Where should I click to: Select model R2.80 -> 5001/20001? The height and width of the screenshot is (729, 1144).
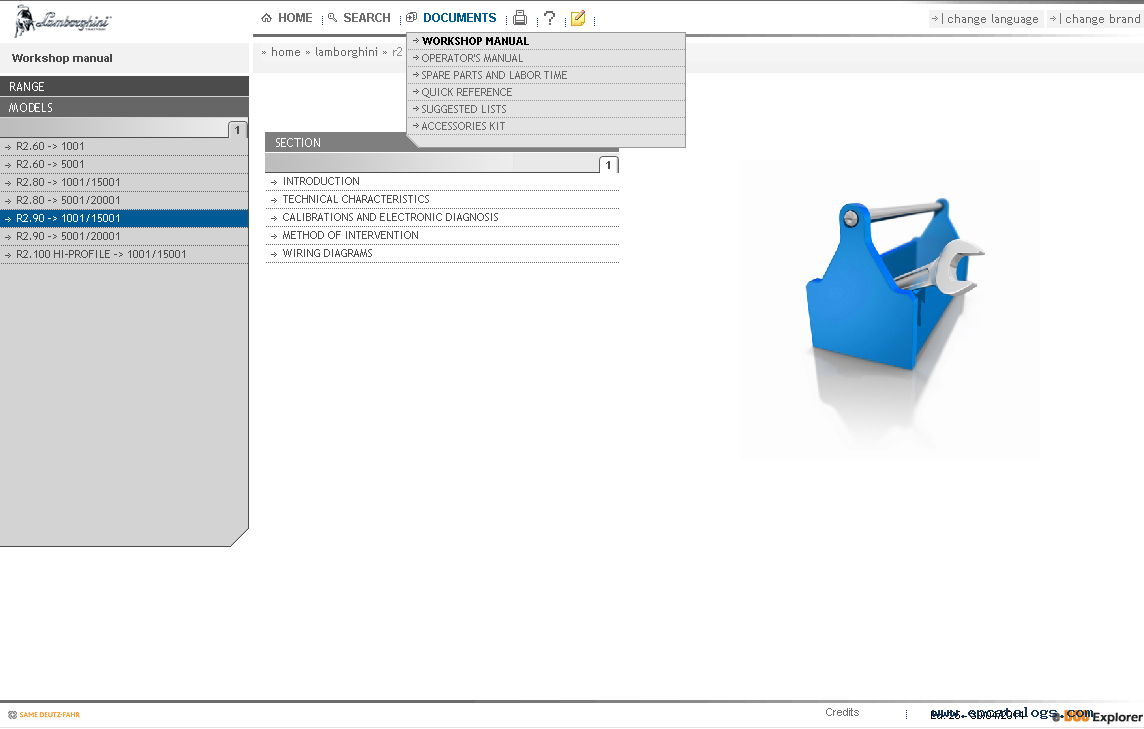[x=124, y=200]
